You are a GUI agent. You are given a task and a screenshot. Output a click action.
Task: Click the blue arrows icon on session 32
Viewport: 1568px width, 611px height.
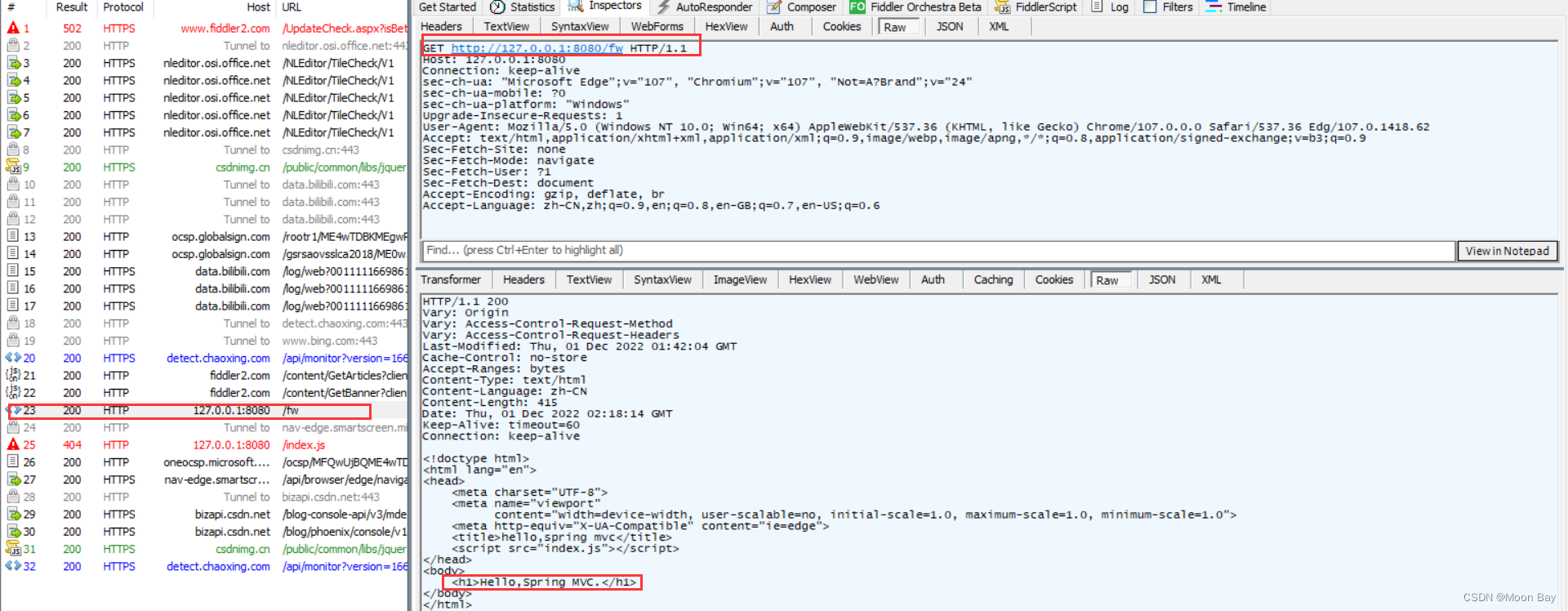[13, 566]
